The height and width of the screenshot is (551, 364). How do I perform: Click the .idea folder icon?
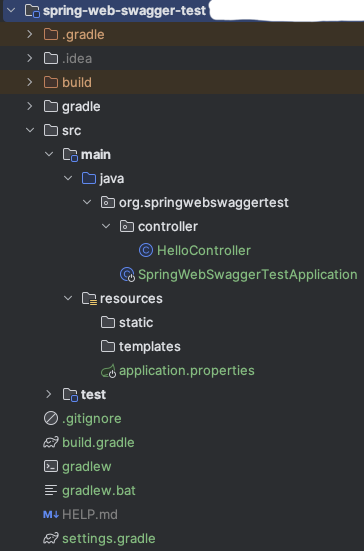click(51, 58)
